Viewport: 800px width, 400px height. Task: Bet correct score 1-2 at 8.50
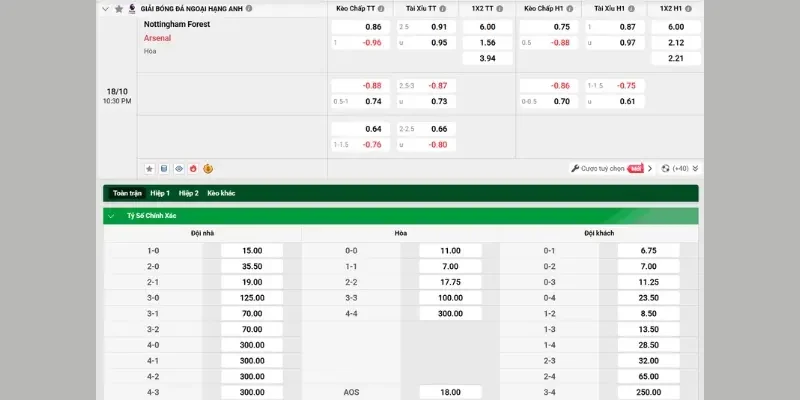click(648, 314)
